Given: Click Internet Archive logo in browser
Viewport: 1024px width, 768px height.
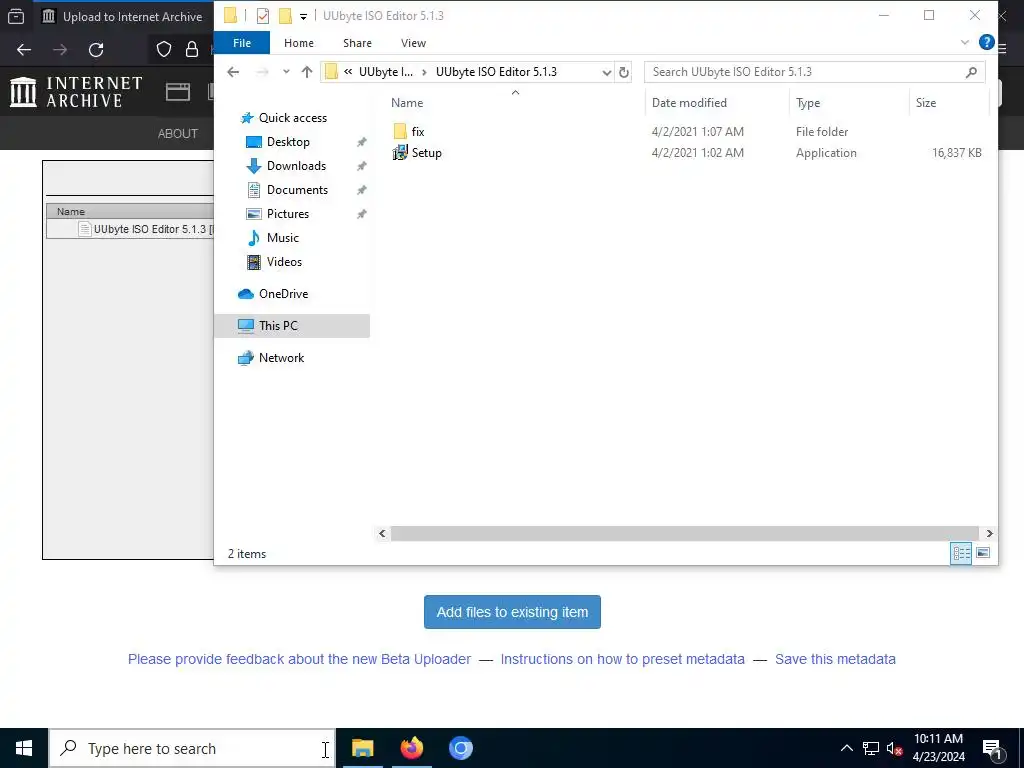Looking at the screenshot, I should (76, 92).
